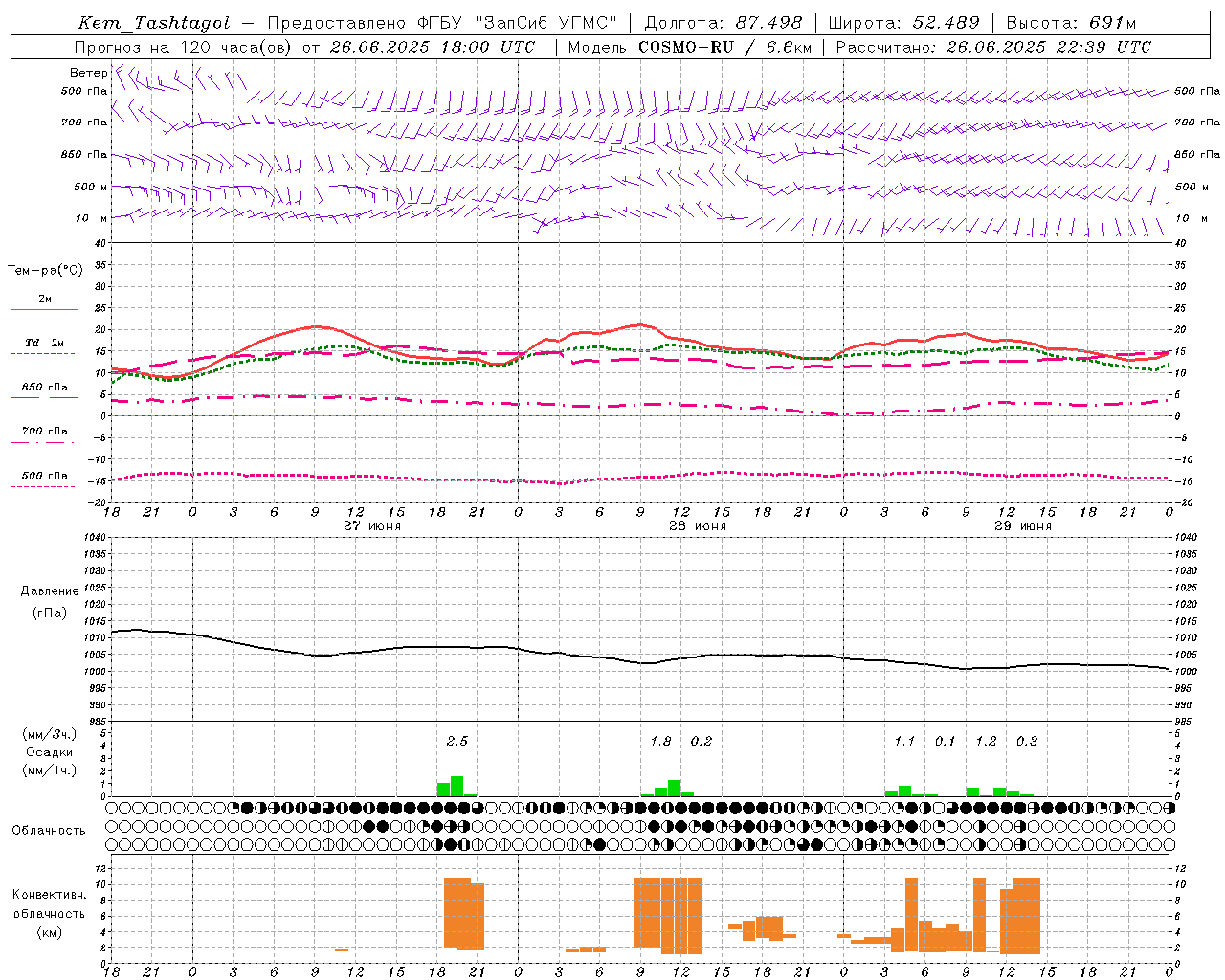Screen dimensions: 1225x980
Task: Click the '29 июня' date label
Action: tap(1023, 526)
